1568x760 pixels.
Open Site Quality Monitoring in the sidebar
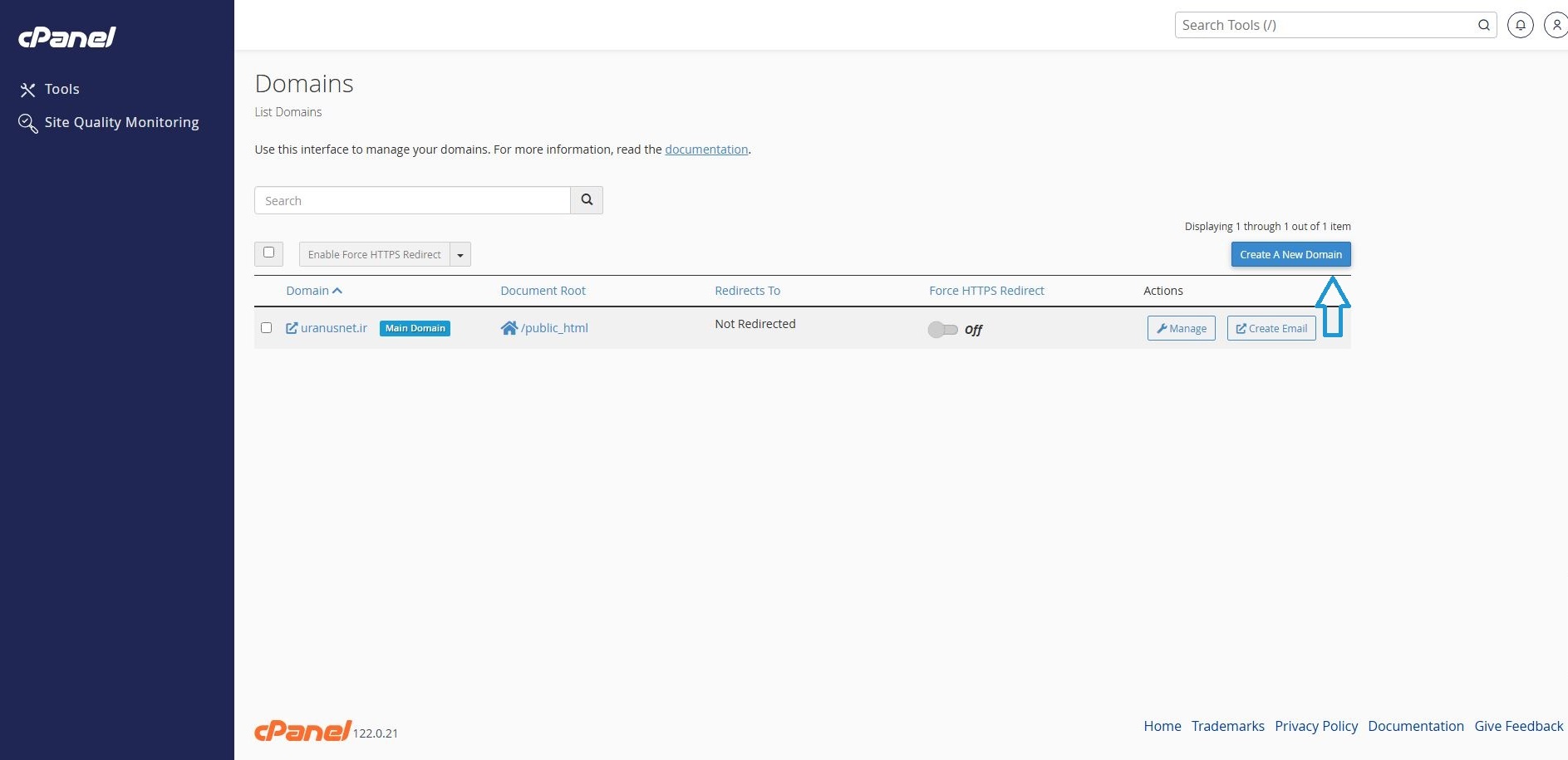click(121, 122)
